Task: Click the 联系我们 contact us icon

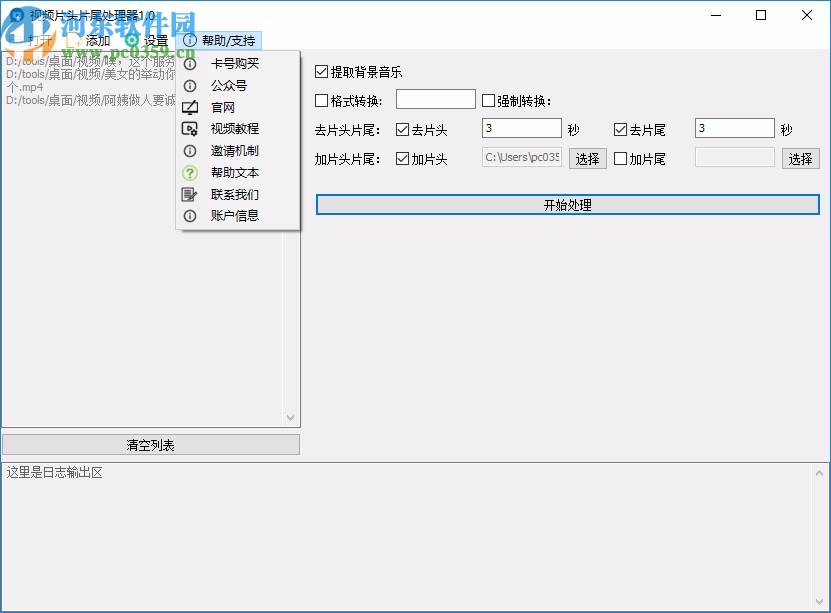Action: coord(189,194)
